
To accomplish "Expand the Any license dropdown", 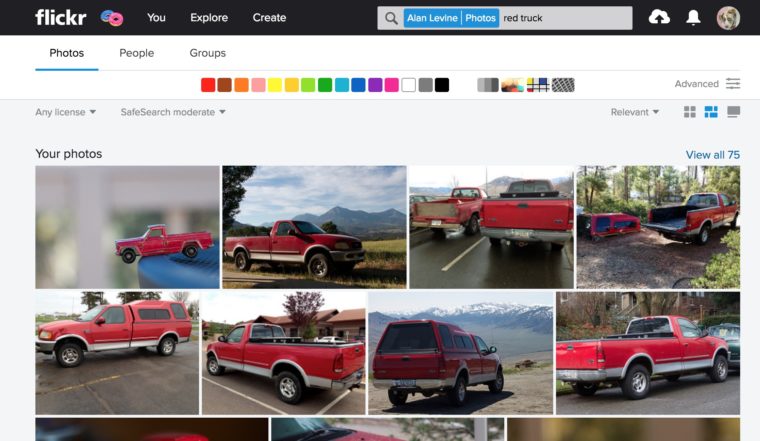I will click(66, 112).
